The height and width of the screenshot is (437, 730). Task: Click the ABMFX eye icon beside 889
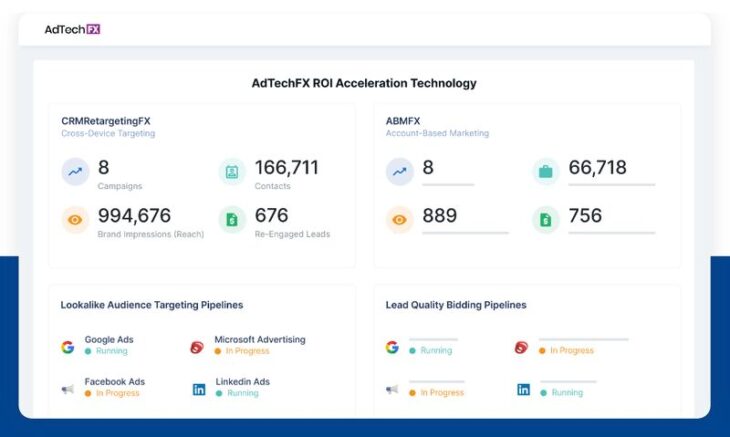(399, 220)
